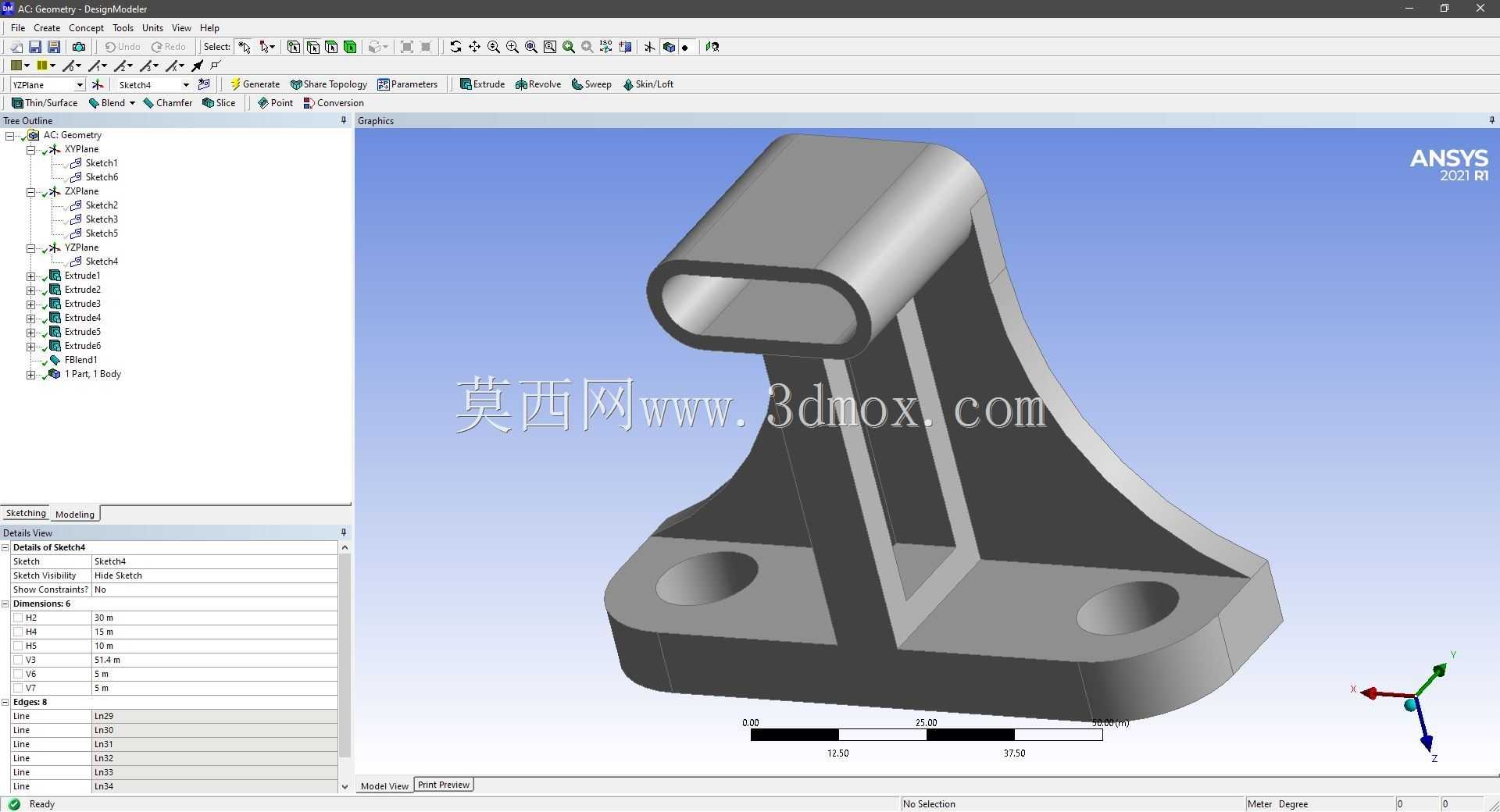Image resolution: width=1500 pixels, height=812 pixels.
Task: Check the H4 dimension checkbox
Action: tap(19, 632)
